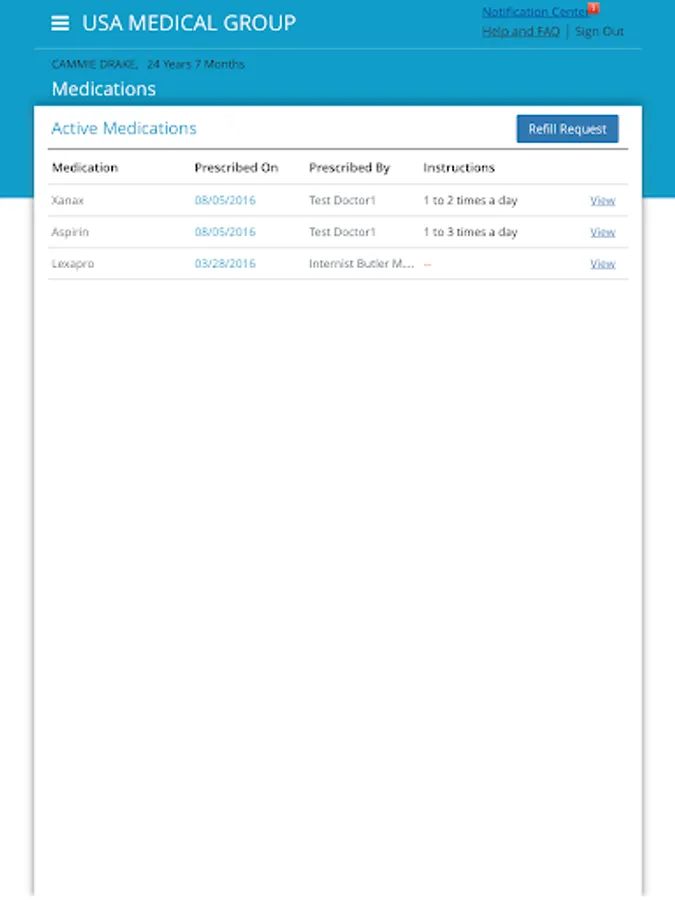This screenshot has width=675, height=900.
Task: Click Test Doctor1 in Aspirin row
Action: (x=342, y=232)
